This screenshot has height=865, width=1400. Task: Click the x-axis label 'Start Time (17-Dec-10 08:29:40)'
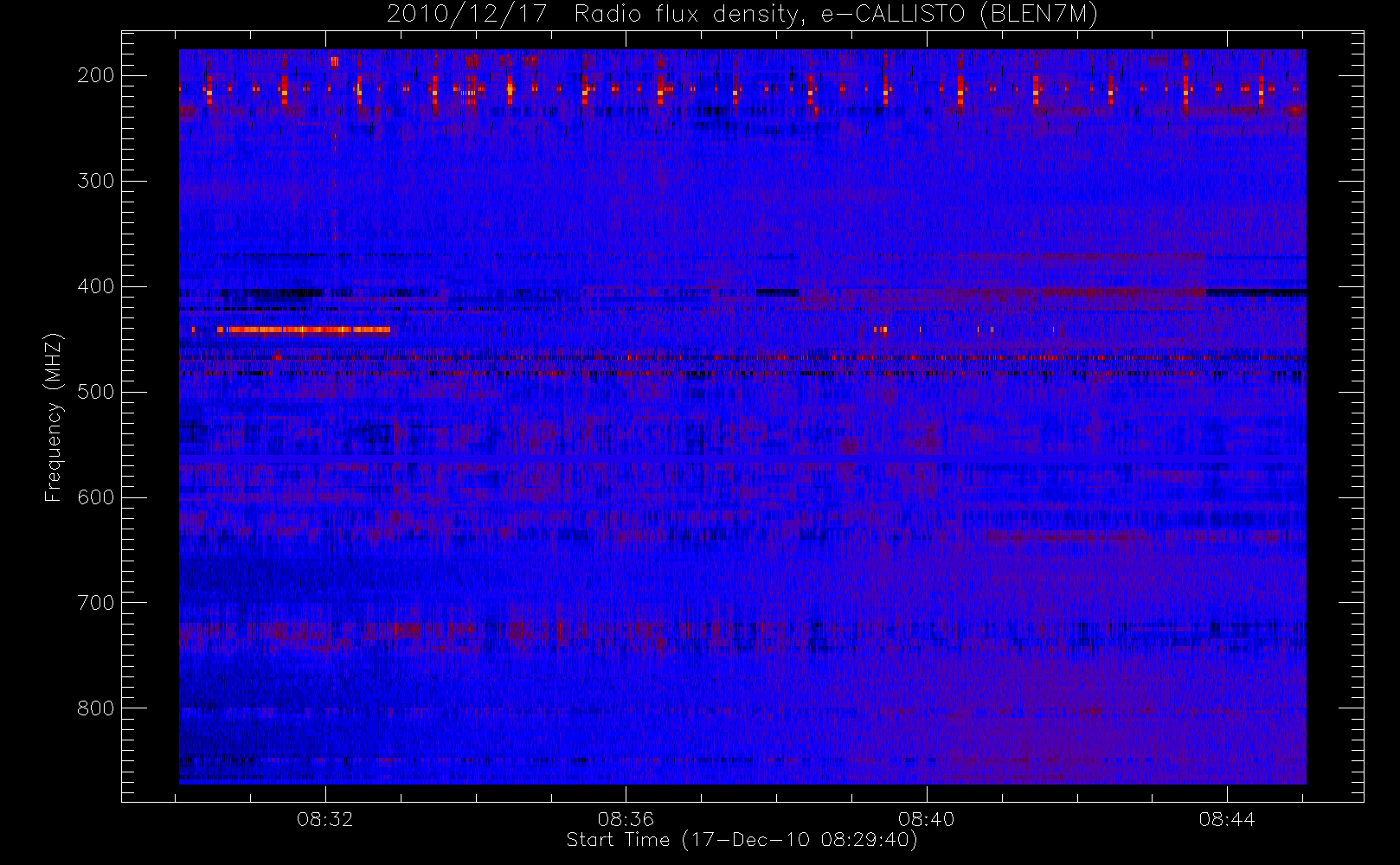click(x=742, y=840)
